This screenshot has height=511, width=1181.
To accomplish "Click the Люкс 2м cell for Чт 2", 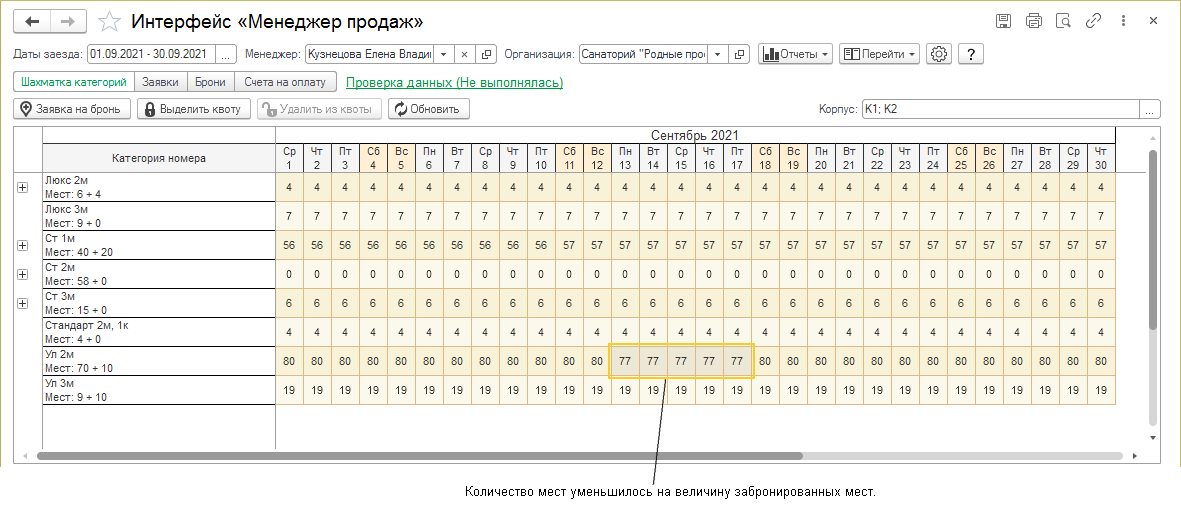I will tap(317, 188).
